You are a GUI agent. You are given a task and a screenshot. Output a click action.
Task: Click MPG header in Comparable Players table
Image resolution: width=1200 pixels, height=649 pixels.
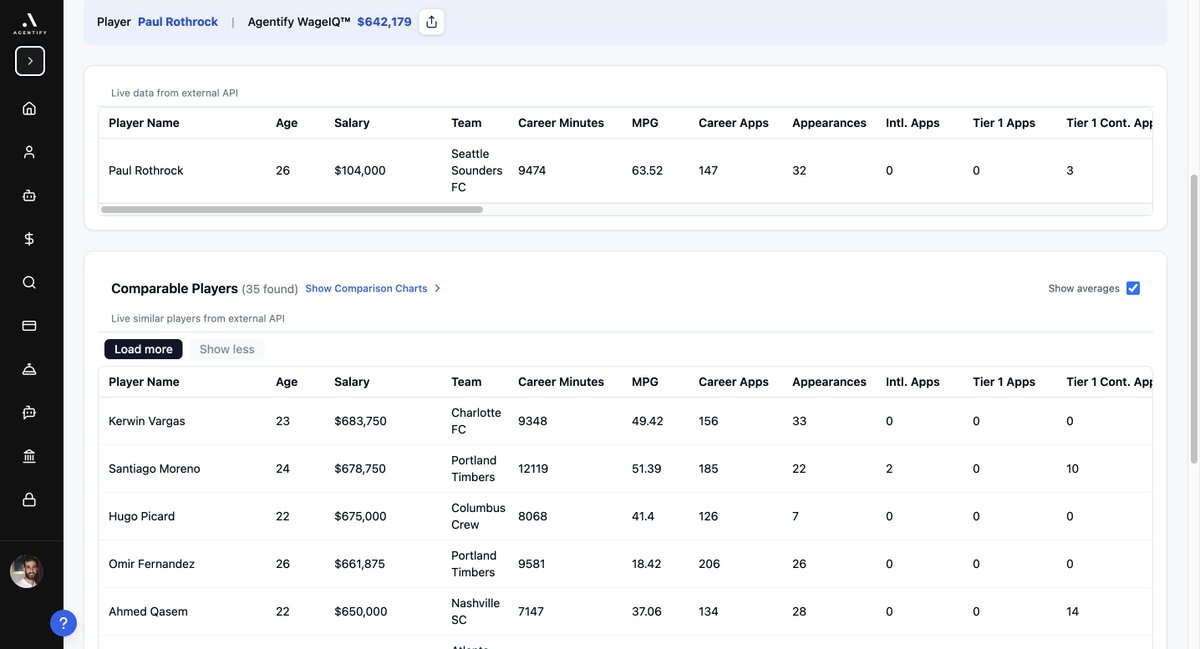click(645, 382)
